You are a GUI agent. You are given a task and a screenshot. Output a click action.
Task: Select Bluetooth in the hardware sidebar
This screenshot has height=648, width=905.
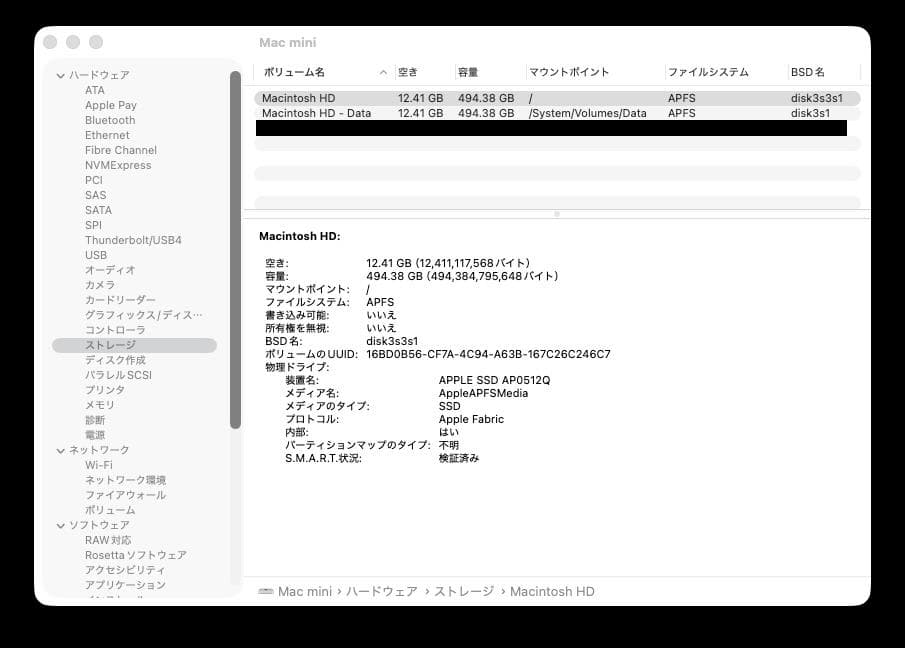pyautogui.click(x=109, y=120)
